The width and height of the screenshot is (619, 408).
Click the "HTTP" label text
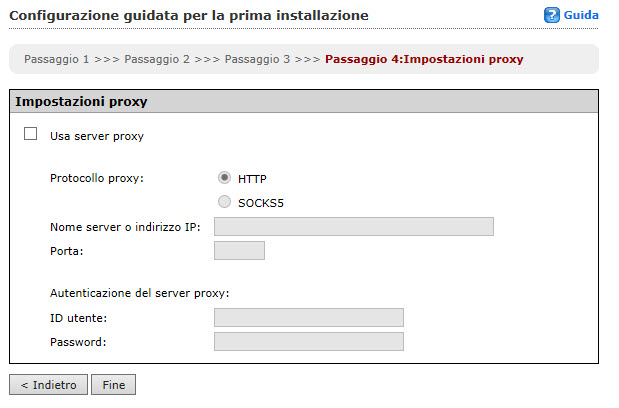pos(252,179)
